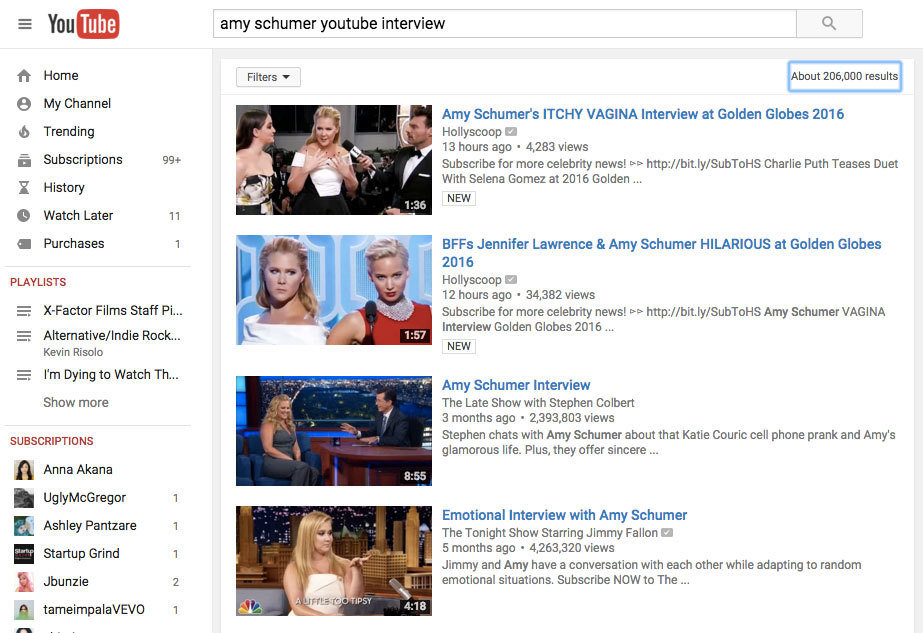Open Amy Schumer's ITCHY VAGINA Interview video title
923x633 pixels.
tap(643, 114)
